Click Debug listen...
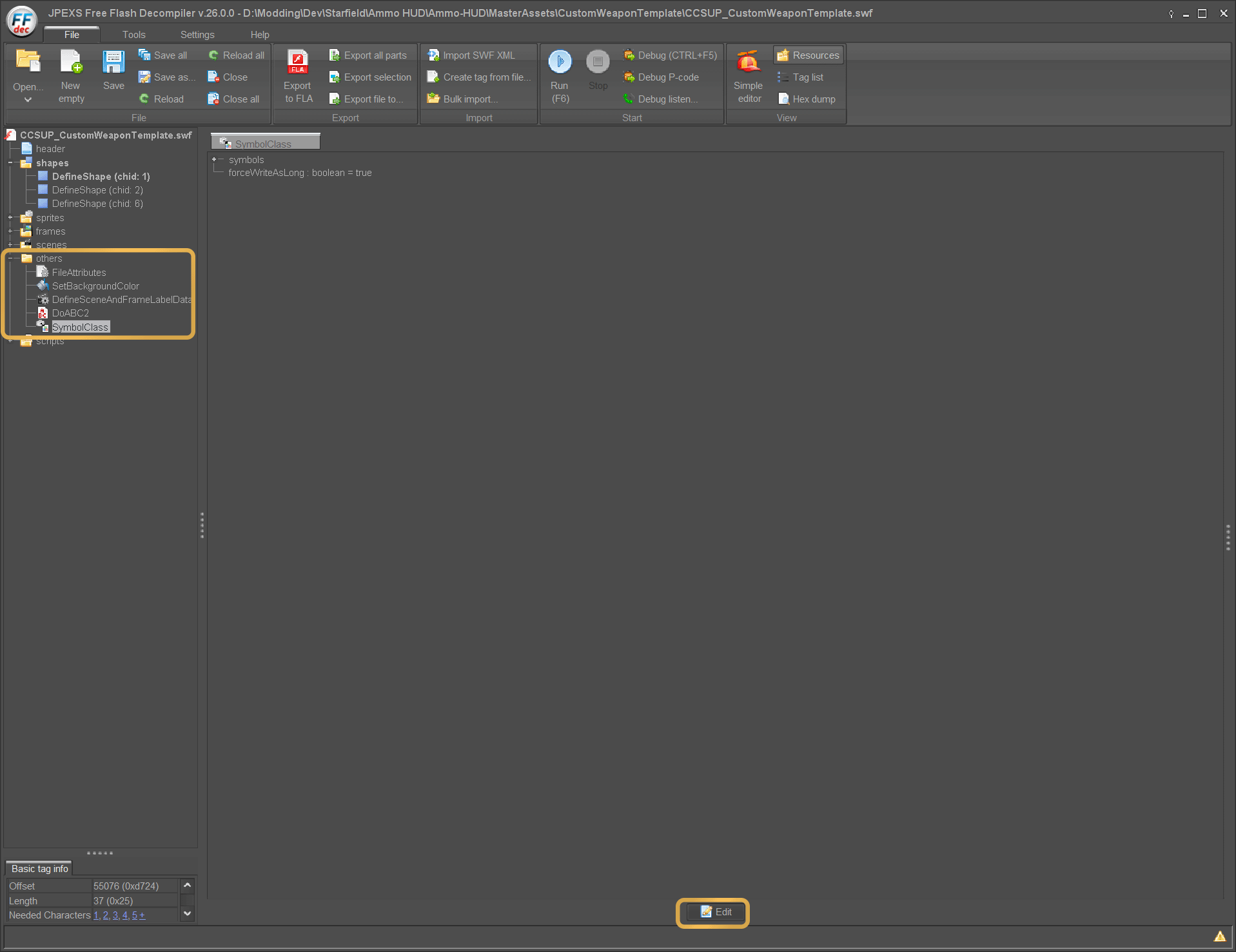 (660, 99)
